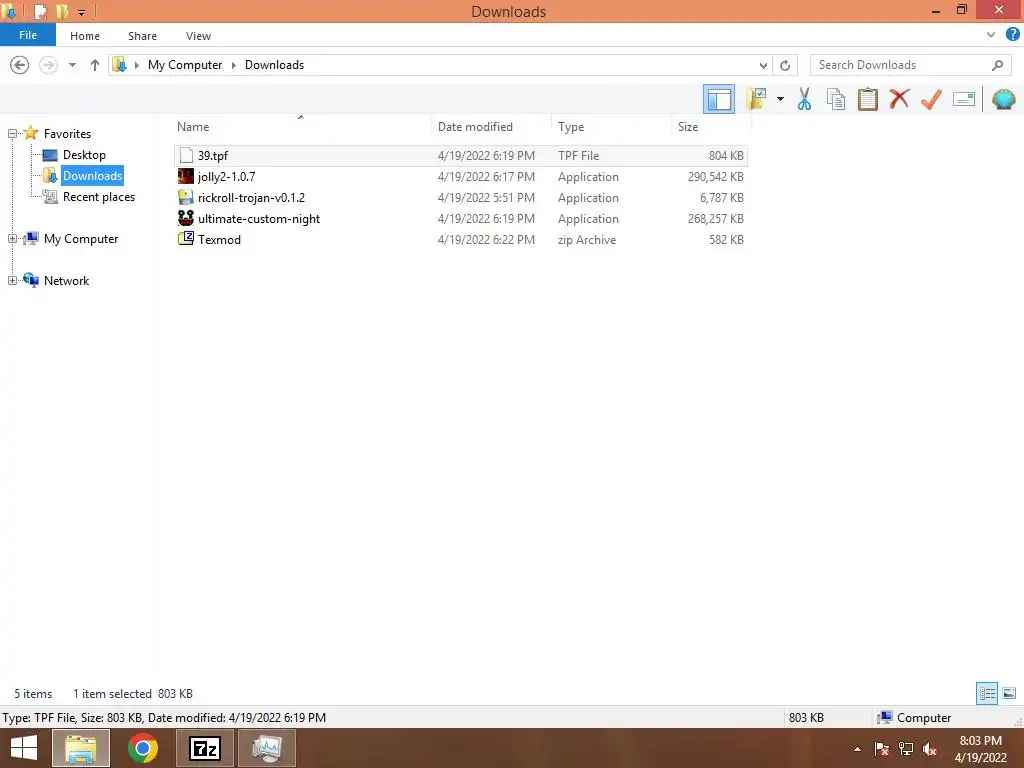This screenshot has height=768, width=1024.
Task: Sort files by Name column header
Action: point(301,127)
